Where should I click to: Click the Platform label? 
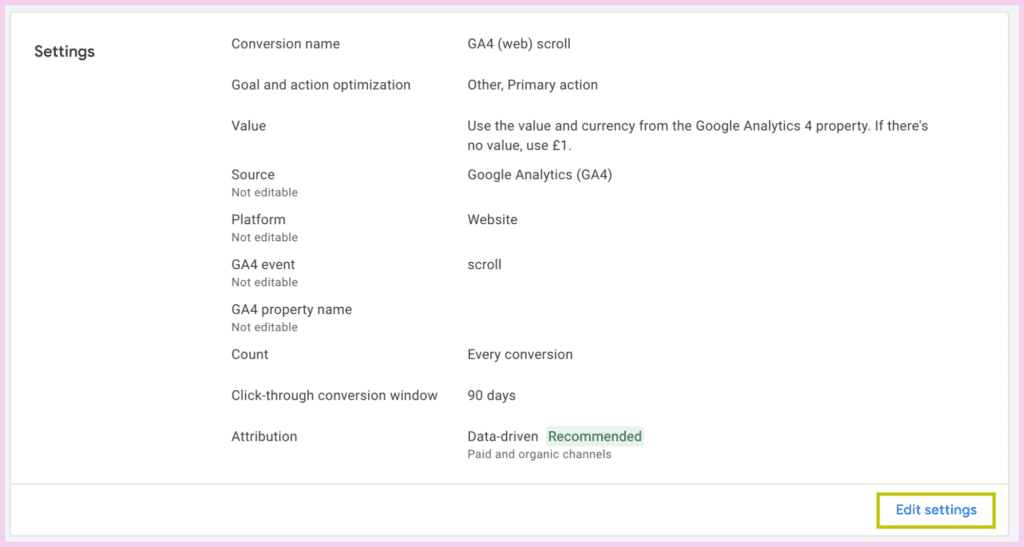[258, 220]
